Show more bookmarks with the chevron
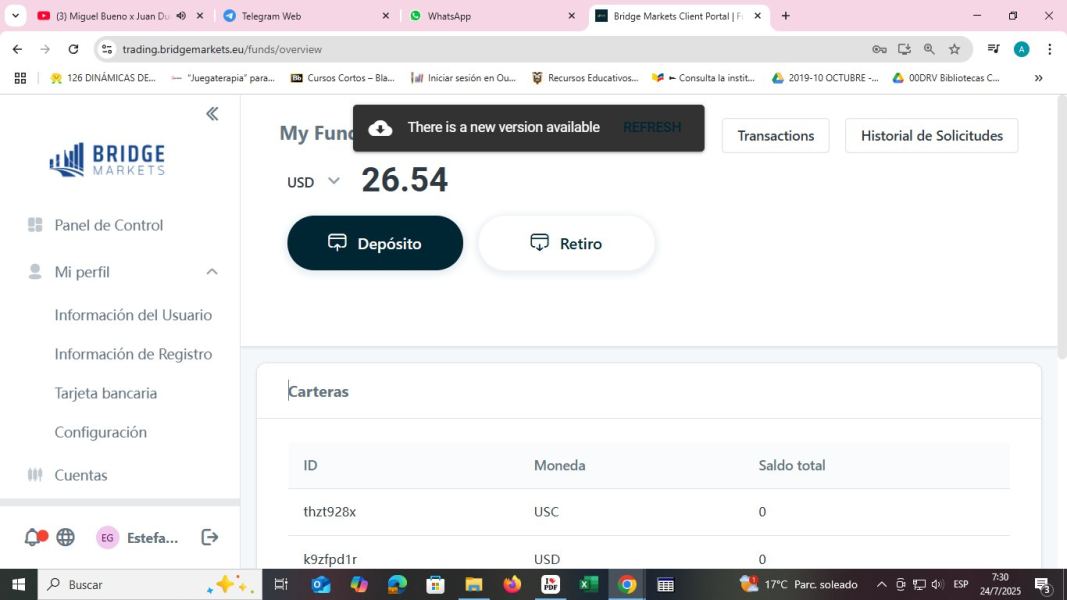The image size is (1067, 600). 1038,78
